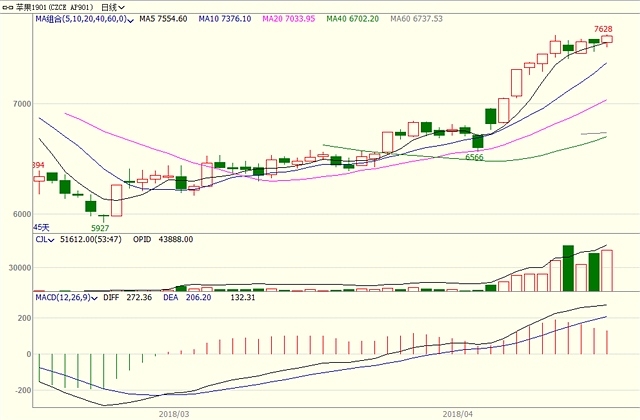Screen dimensions: 640x420
Task: Click the MA10 7376.10 value
Action: coord(225,19)
